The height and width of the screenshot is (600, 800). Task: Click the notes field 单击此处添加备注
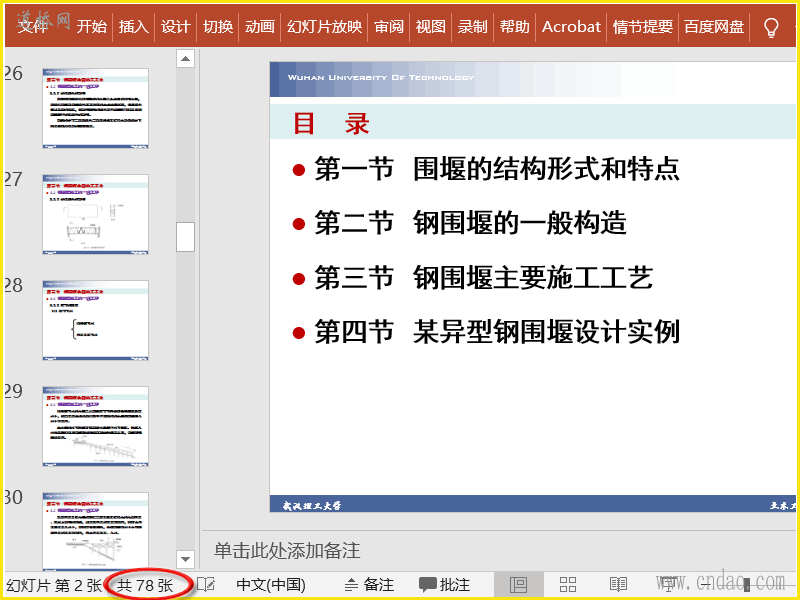pyautogui.click(x=287, y=551)
